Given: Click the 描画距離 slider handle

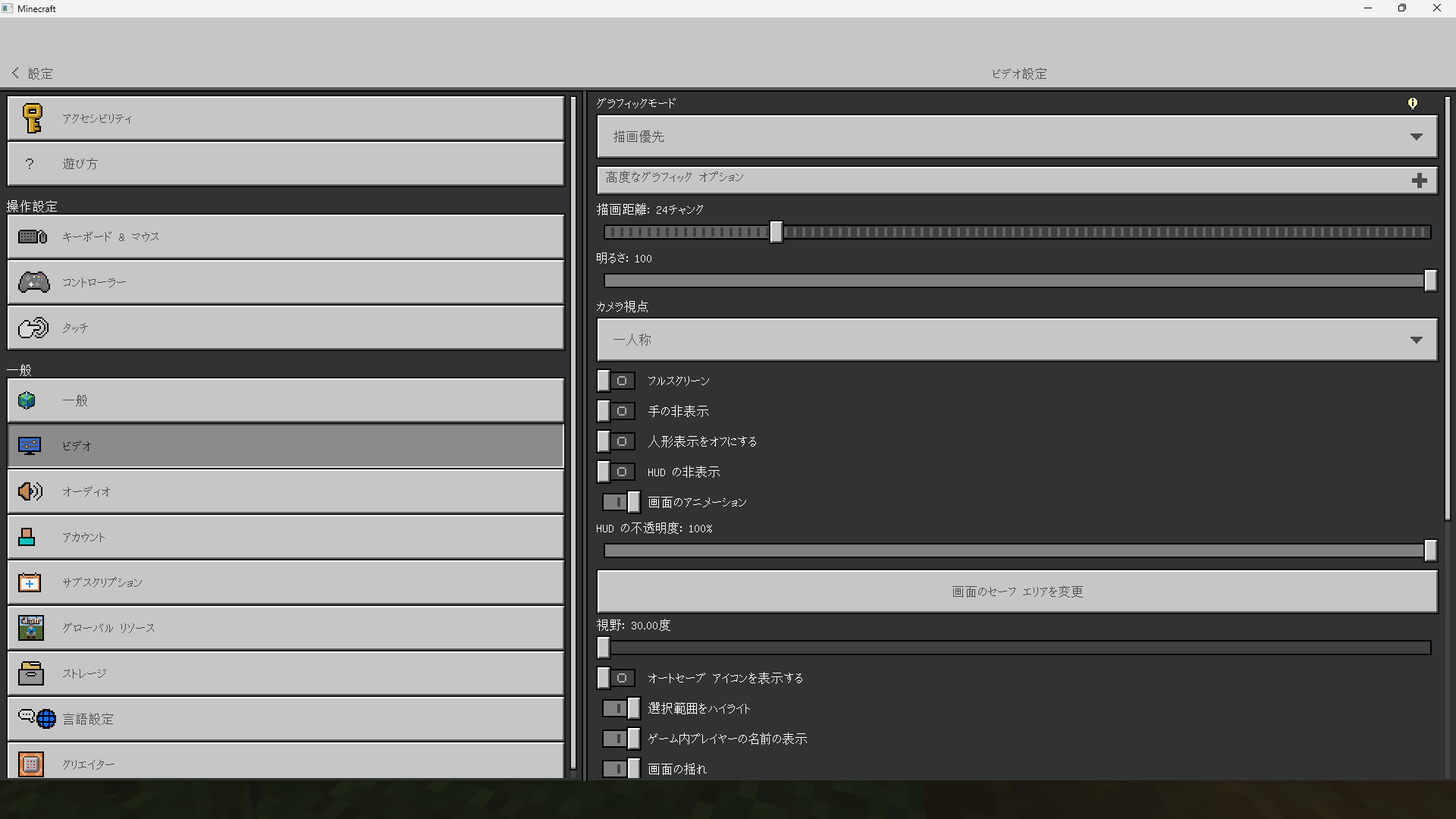Looking at the screenshot, I should coord(776,232).
